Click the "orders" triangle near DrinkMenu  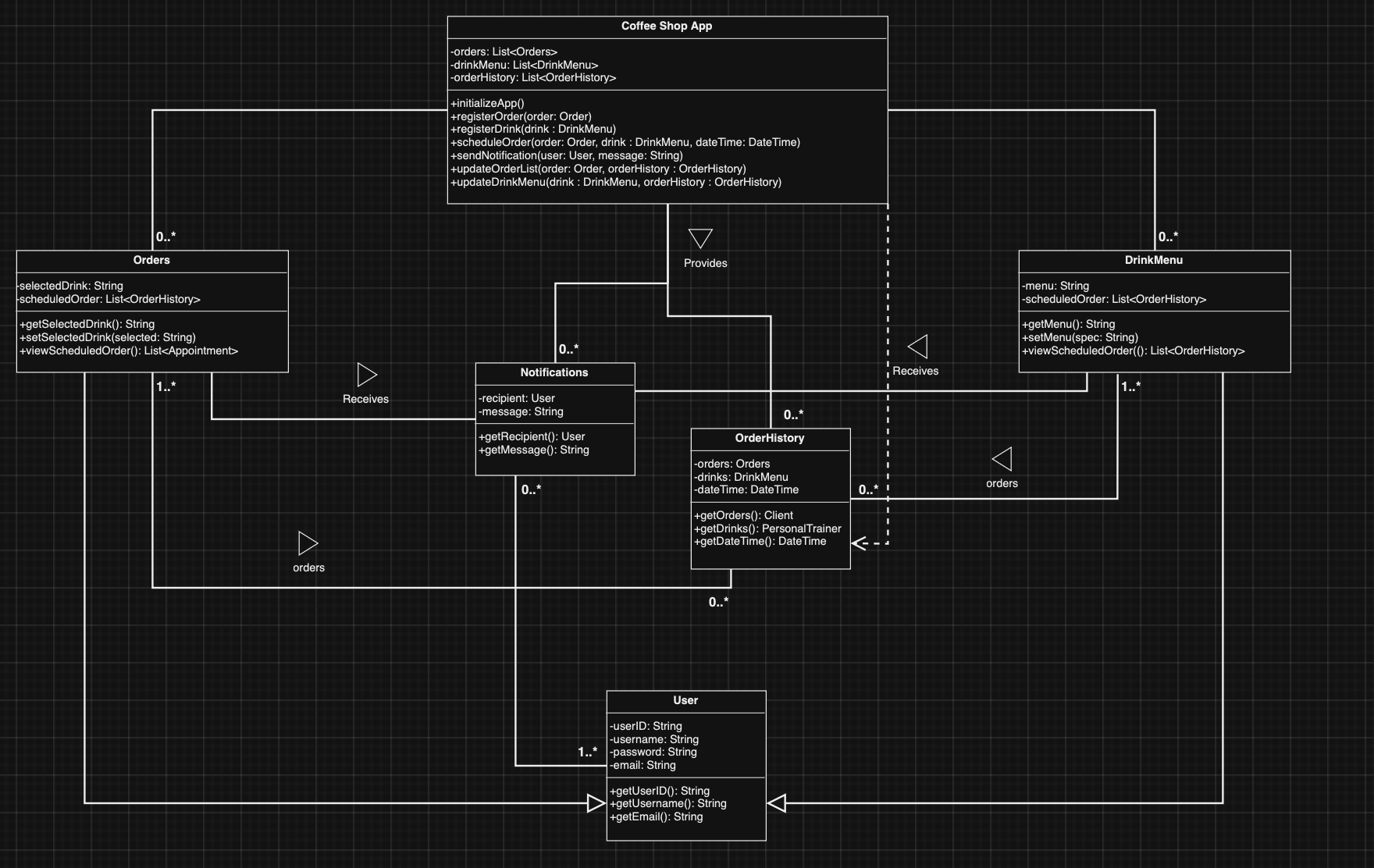tap(1002, 457)
